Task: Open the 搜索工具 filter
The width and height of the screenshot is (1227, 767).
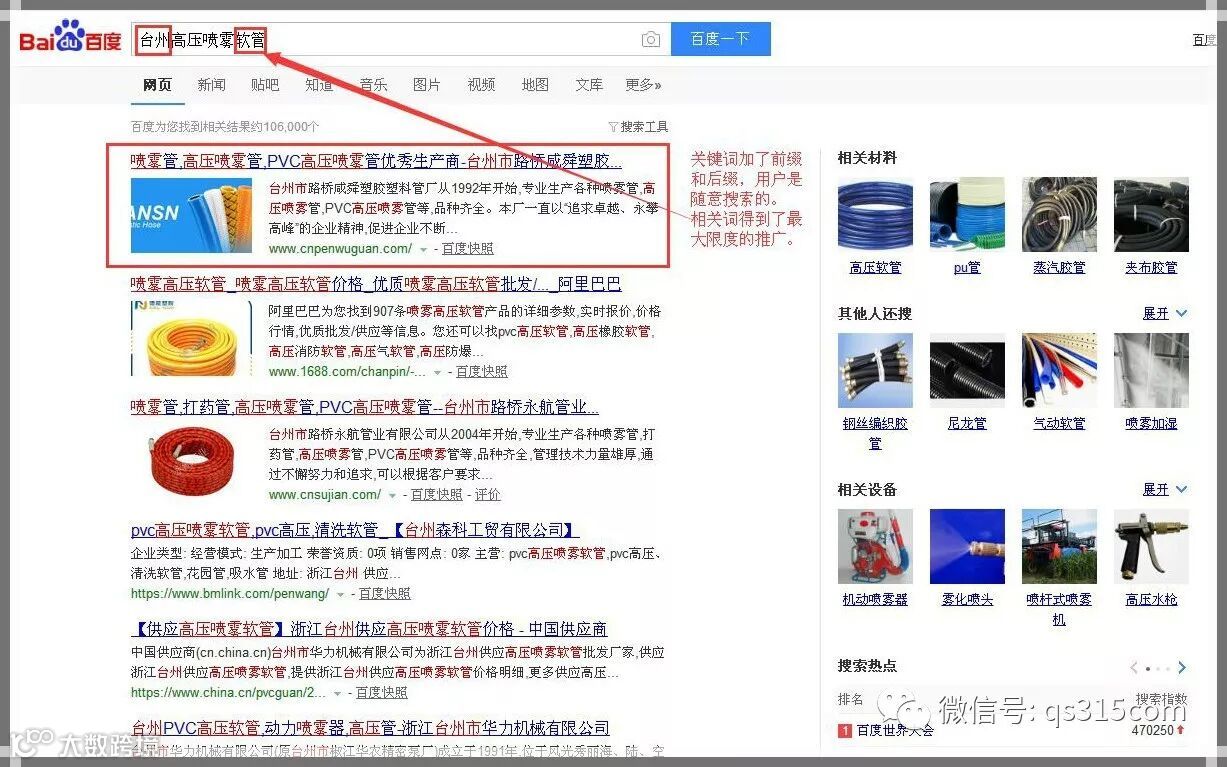Action: (x=638, y=127)
